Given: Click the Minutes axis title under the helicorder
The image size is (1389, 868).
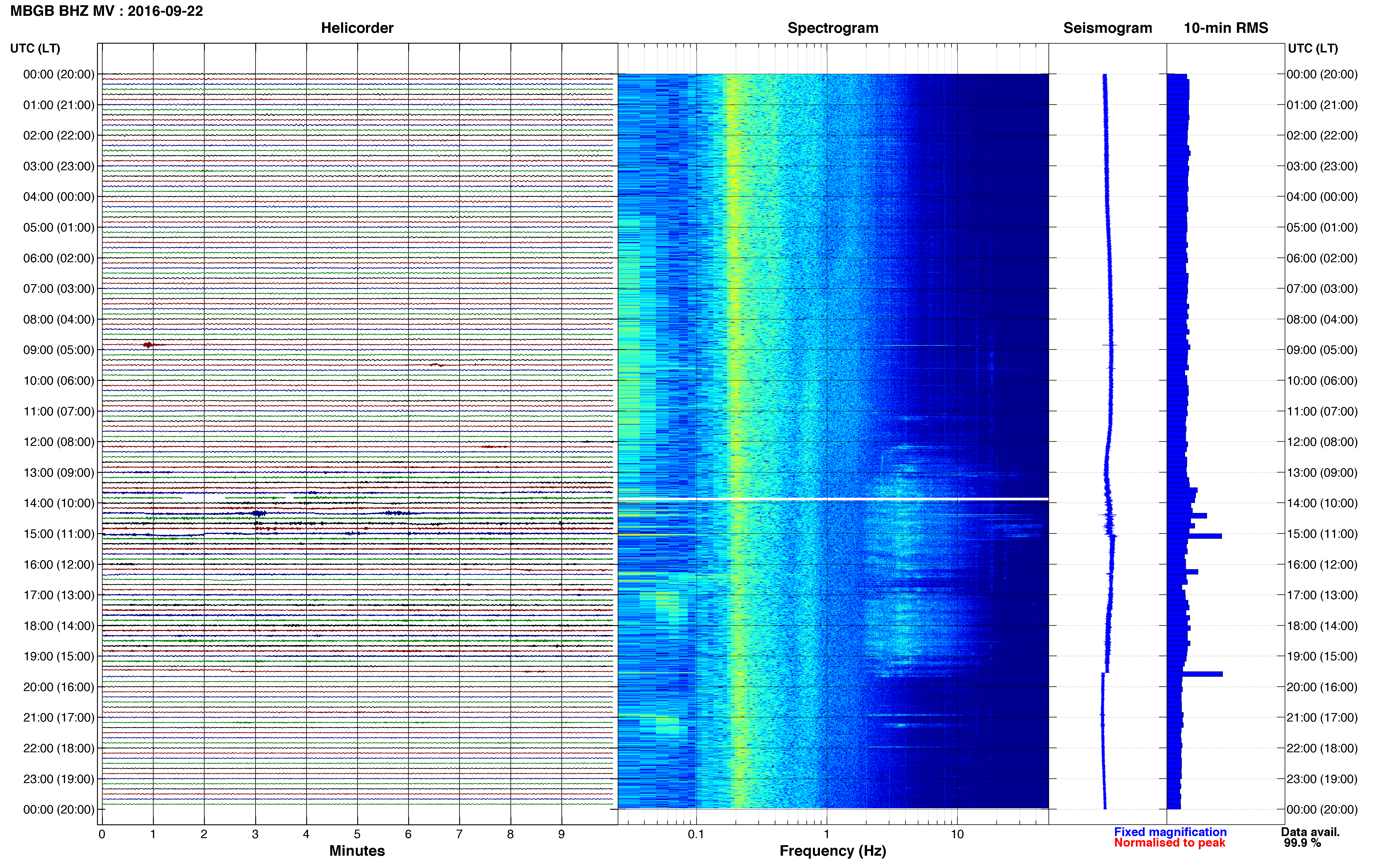Looking at the screenshot, I should point(357,851).
